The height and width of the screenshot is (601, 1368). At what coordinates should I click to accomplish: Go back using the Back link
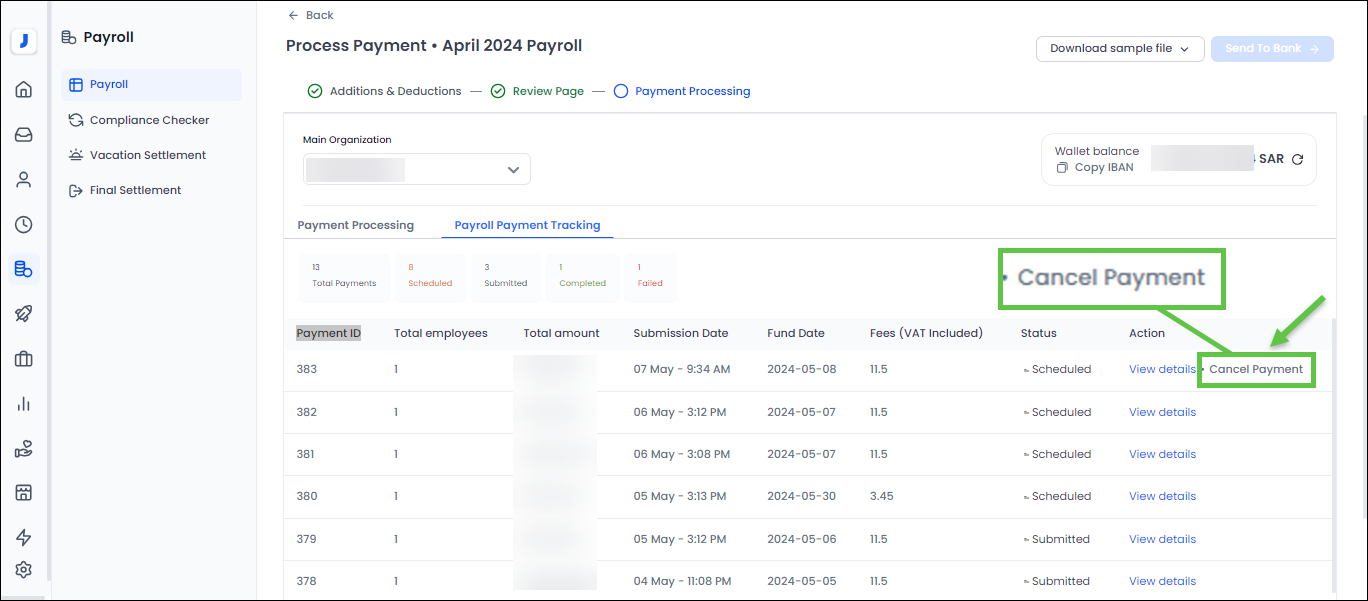[311, 15]
